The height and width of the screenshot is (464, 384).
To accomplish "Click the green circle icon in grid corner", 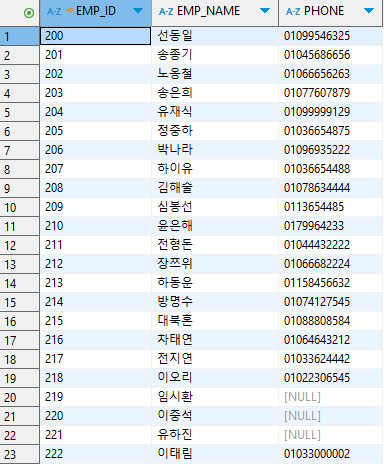I will point(29,13).
